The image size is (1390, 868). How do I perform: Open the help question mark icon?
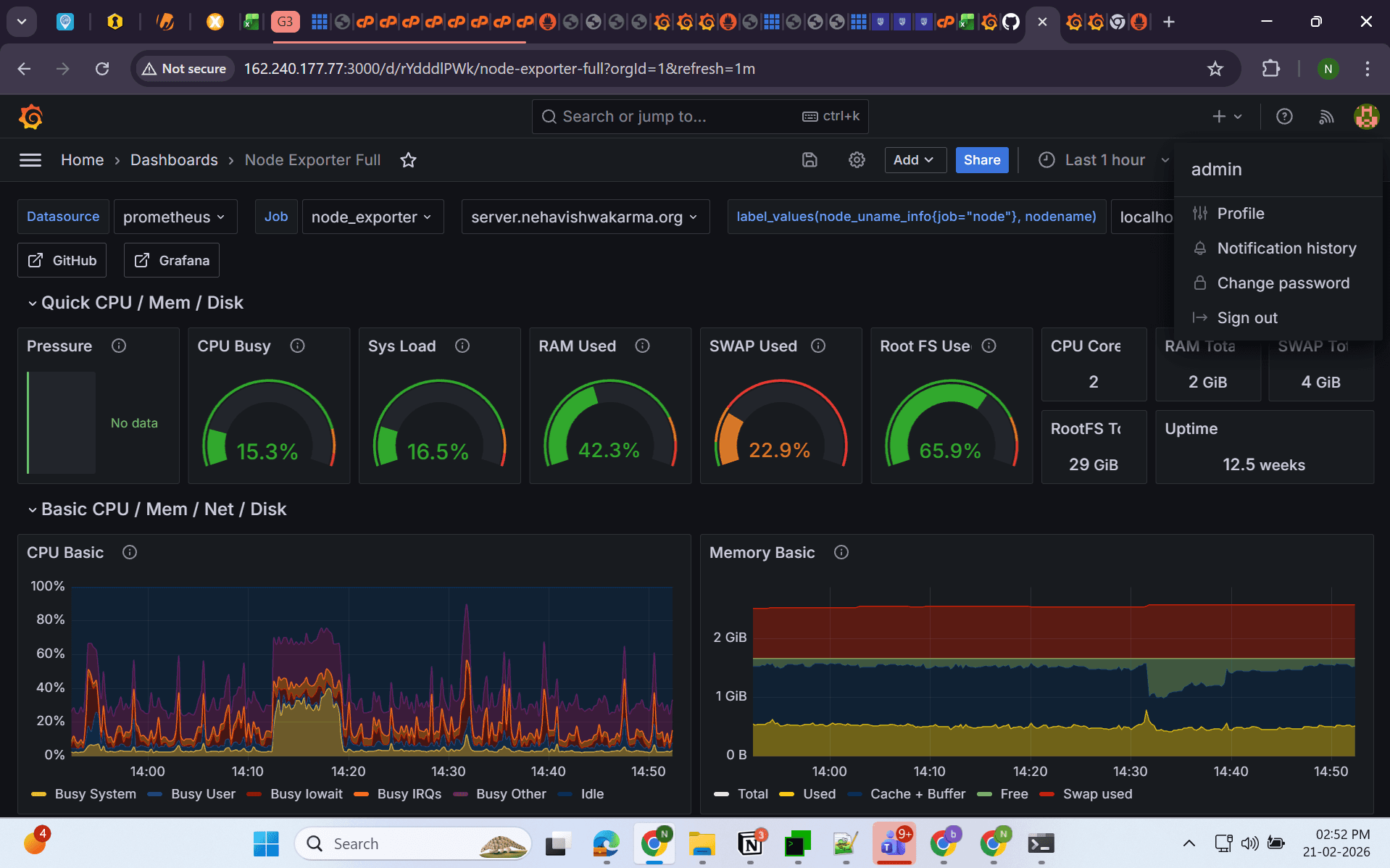pos(1283,117)
